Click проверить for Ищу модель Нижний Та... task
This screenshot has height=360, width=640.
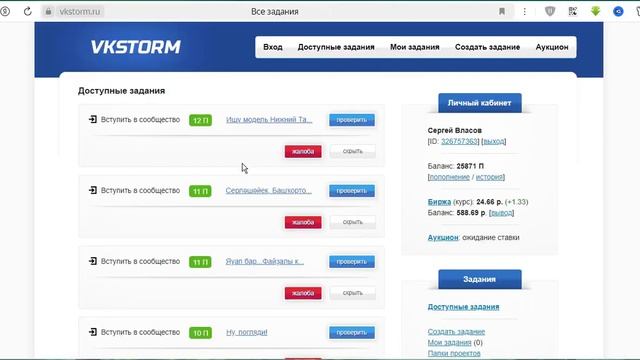(x=352, y=120)
